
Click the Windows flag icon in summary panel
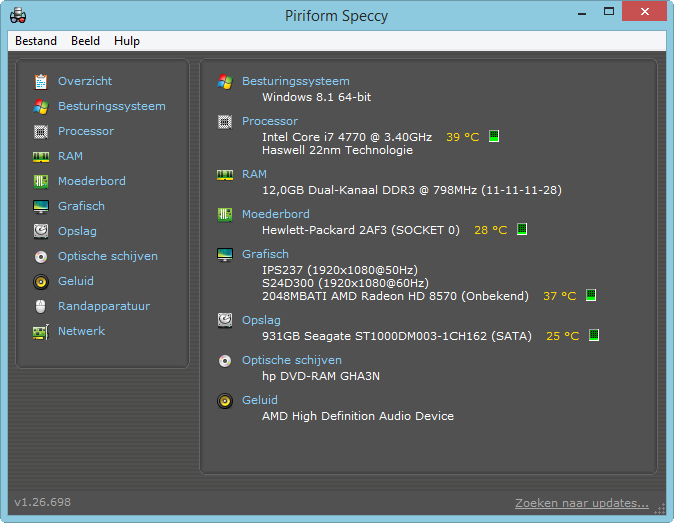[x=225, y=81]
